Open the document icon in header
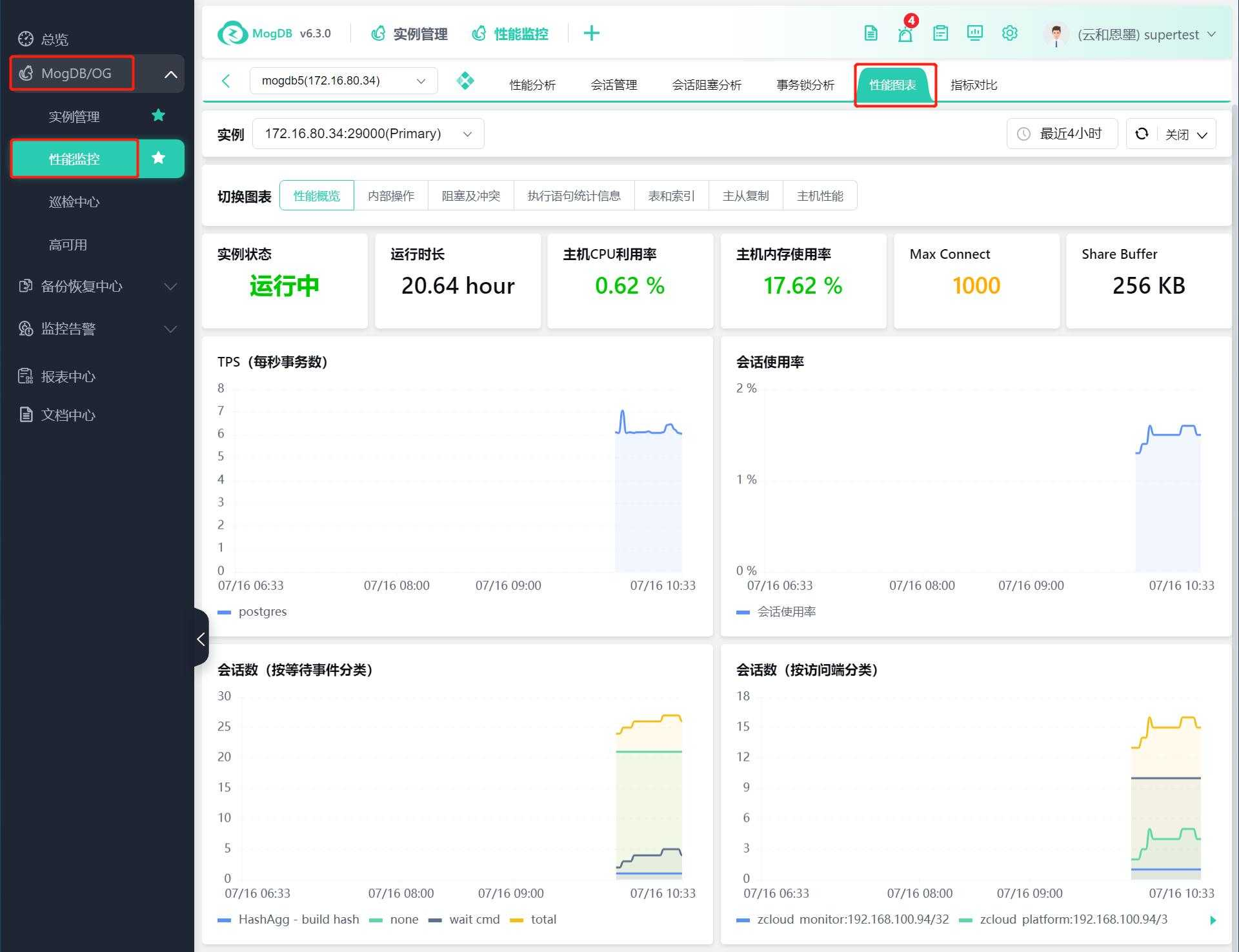Image resolution: width=1239 pixels, height=952 pixels. tap(871, 34)
